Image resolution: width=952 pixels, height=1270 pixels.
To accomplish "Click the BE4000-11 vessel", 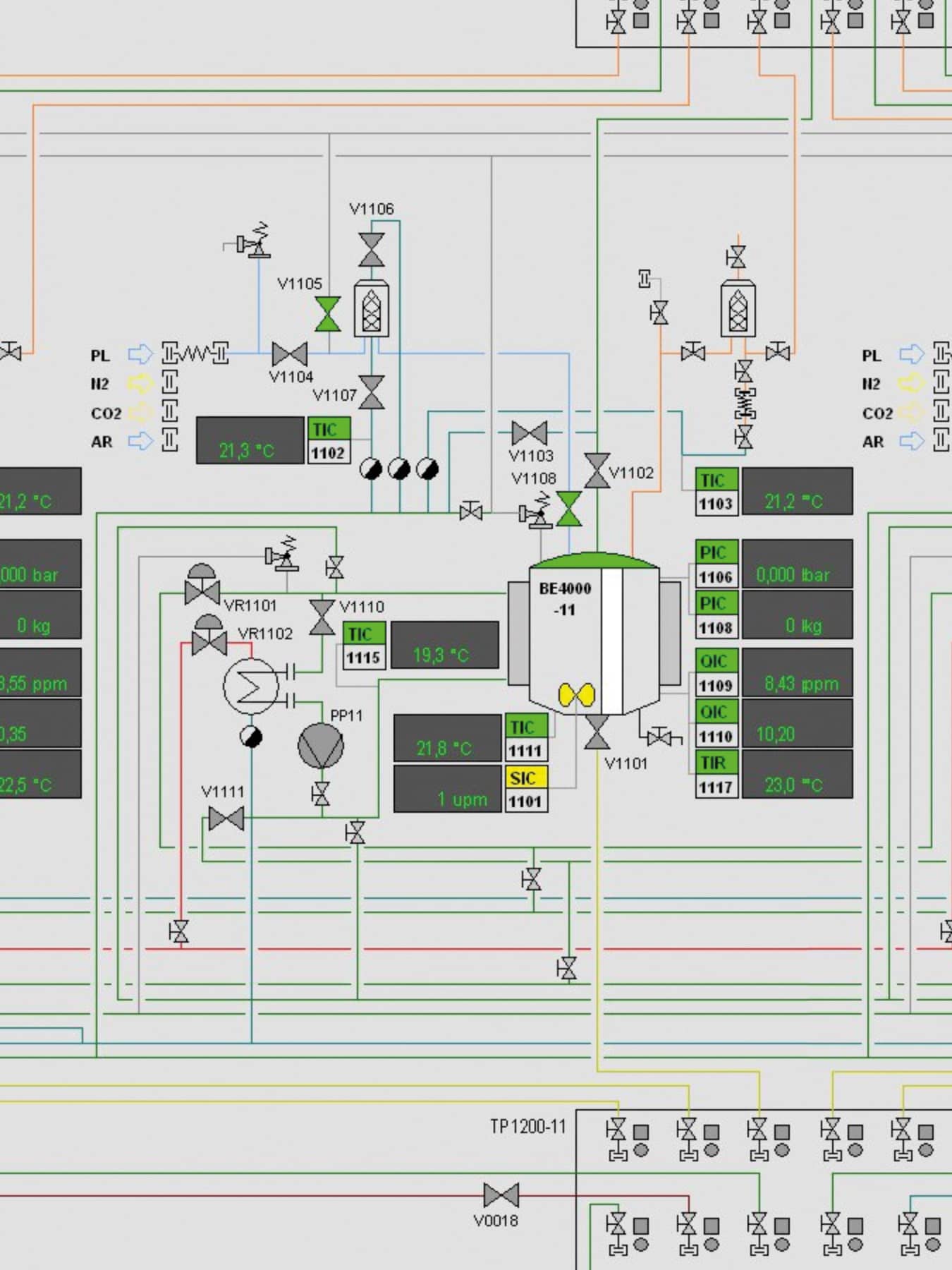I will coord(594,633).
